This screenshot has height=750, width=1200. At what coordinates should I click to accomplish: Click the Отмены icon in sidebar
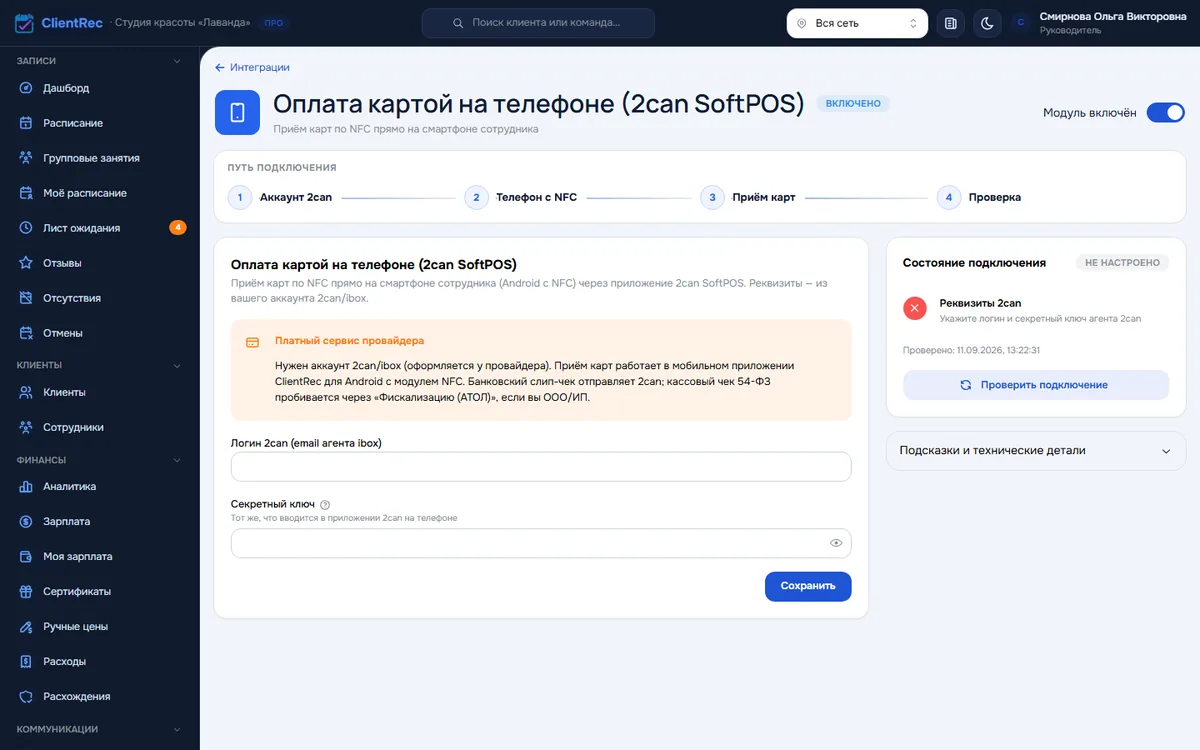coord(27,333)
